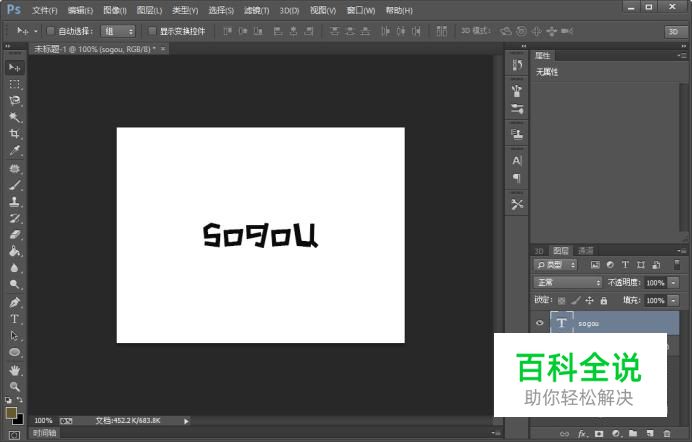The height and width of the screenshot is (442, 692).
Task: Close the 未标题-1 document tab
Action: point(163,49)
